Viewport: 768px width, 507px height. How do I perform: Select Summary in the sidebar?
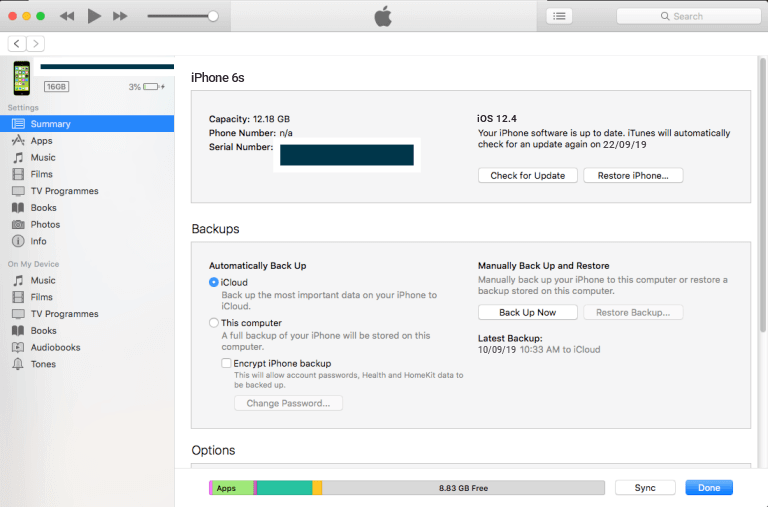click(87, 124)
